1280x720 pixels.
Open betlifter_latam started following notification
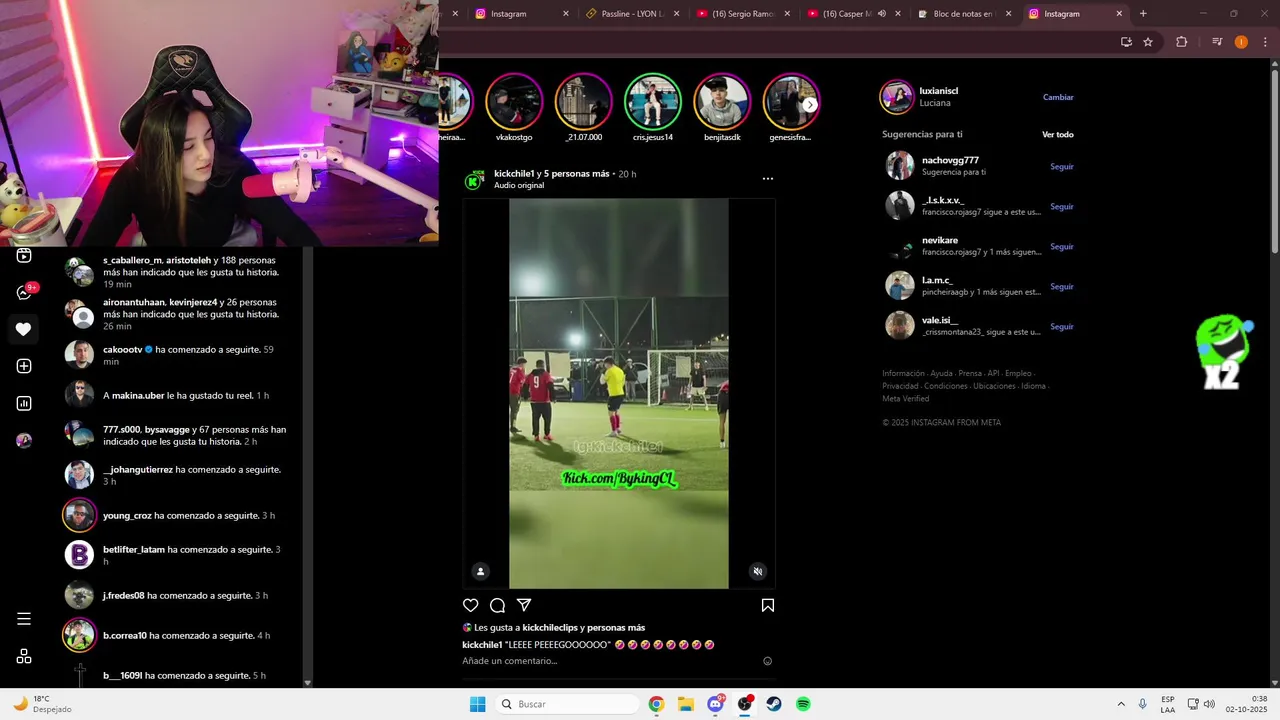tap(176, 555)
